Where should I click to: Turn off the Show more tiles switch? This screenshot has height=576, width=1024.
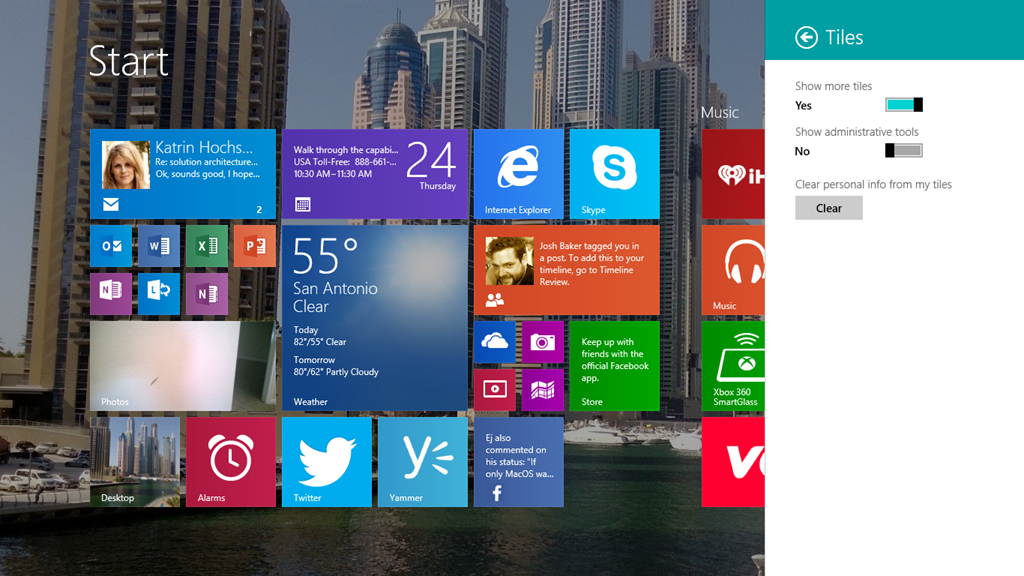[x=904, y=104]
